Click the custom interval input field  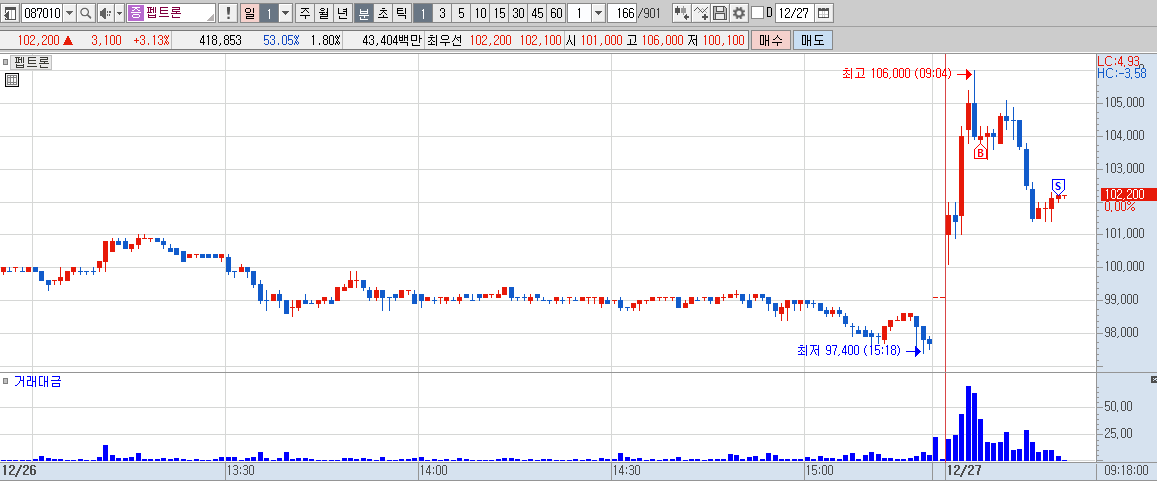[579, 13]
